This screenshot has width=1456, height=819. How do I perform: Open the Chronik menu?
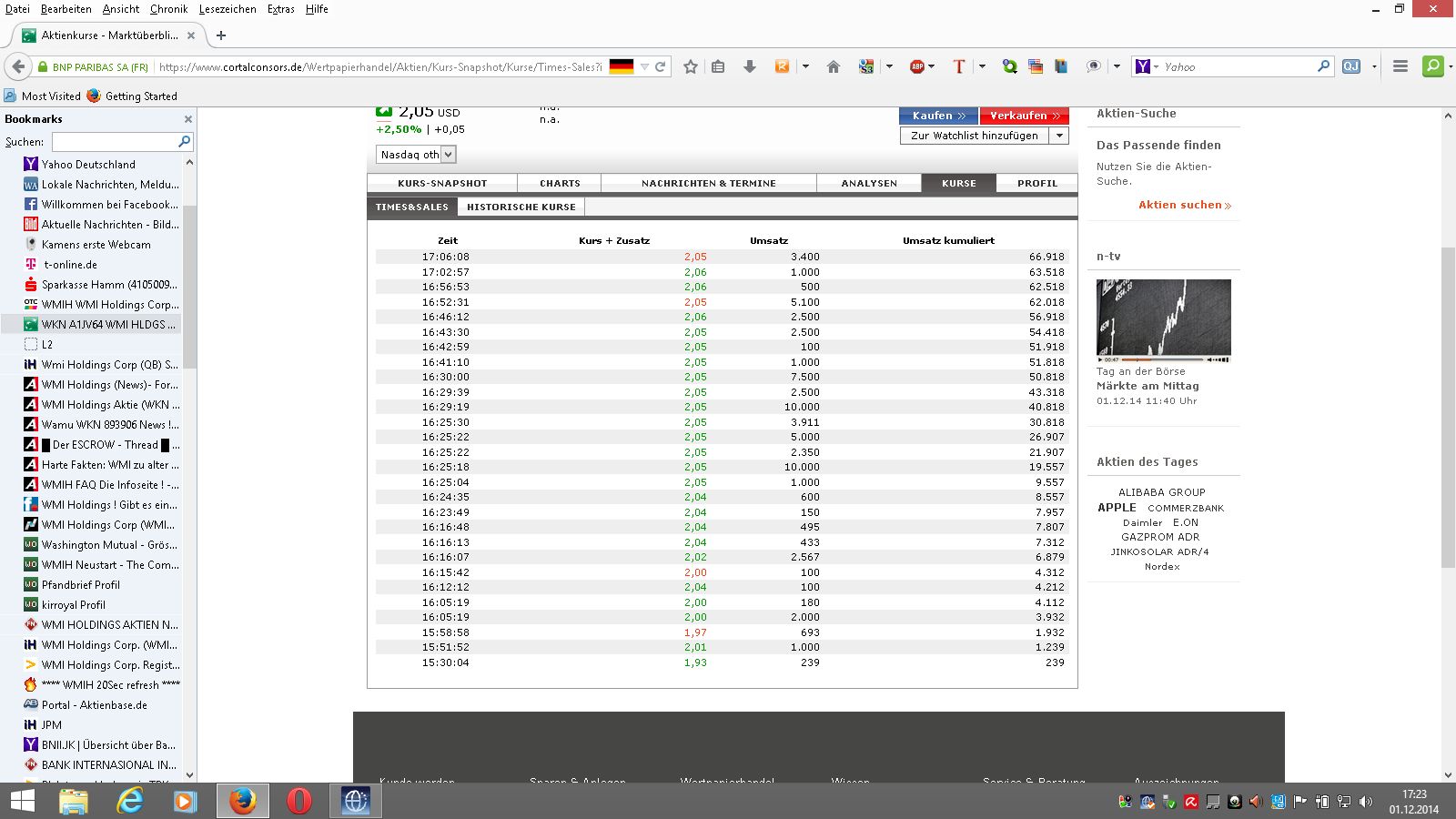[x=168, y=9]
